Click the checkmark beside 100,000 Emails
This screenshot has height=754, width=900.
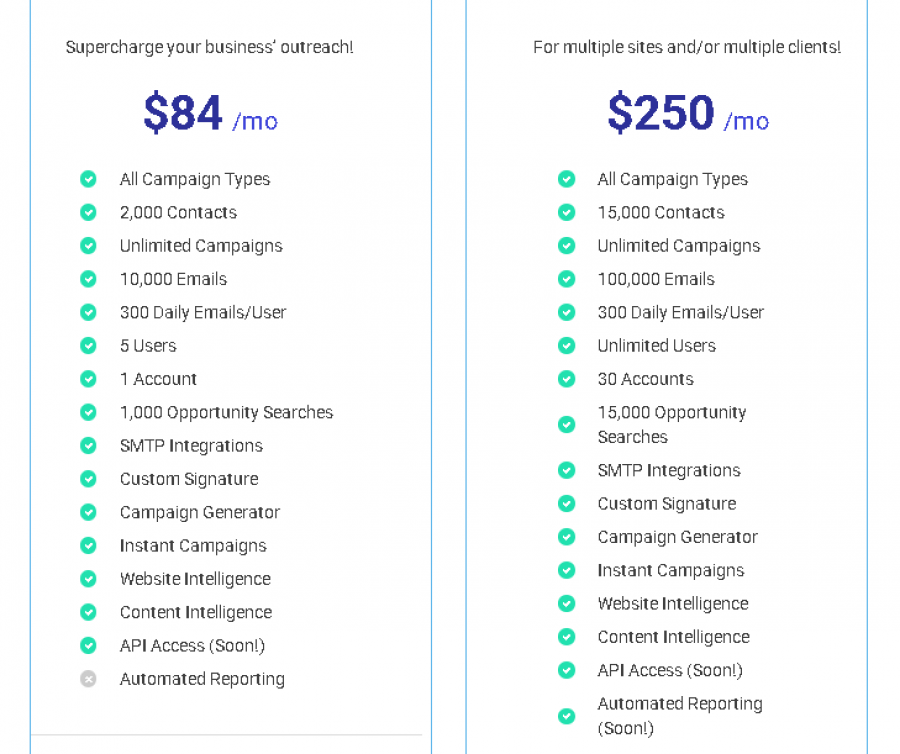[566, 279]
